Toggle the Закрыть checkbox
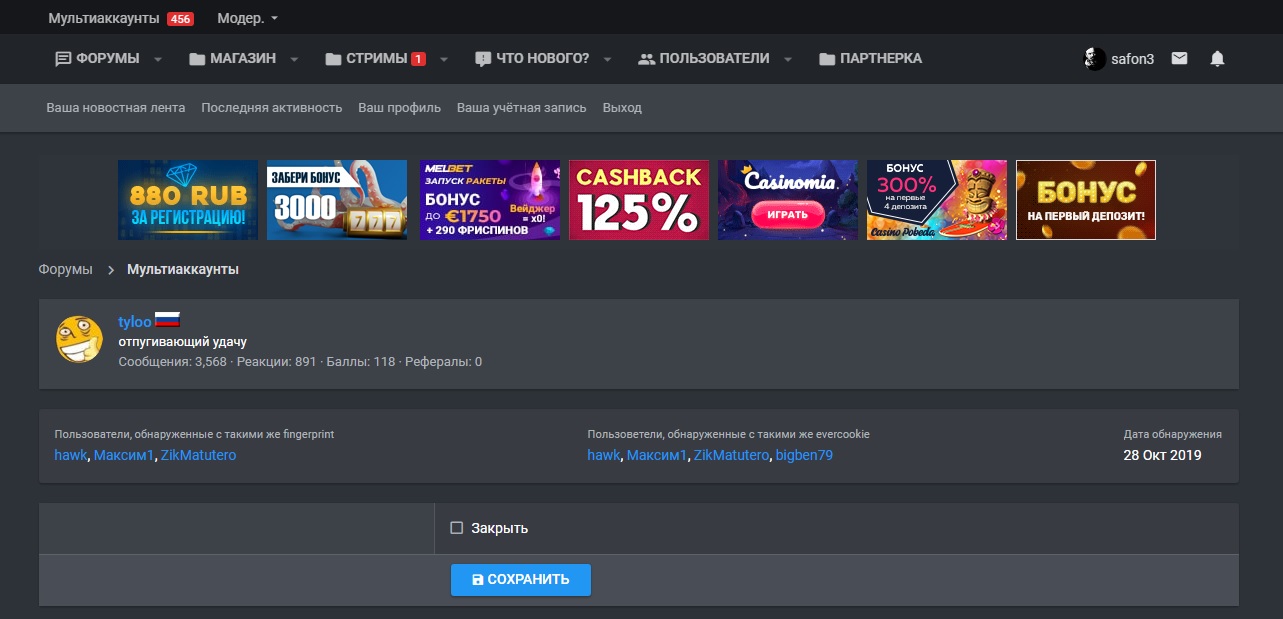 [x=457, y=528]
